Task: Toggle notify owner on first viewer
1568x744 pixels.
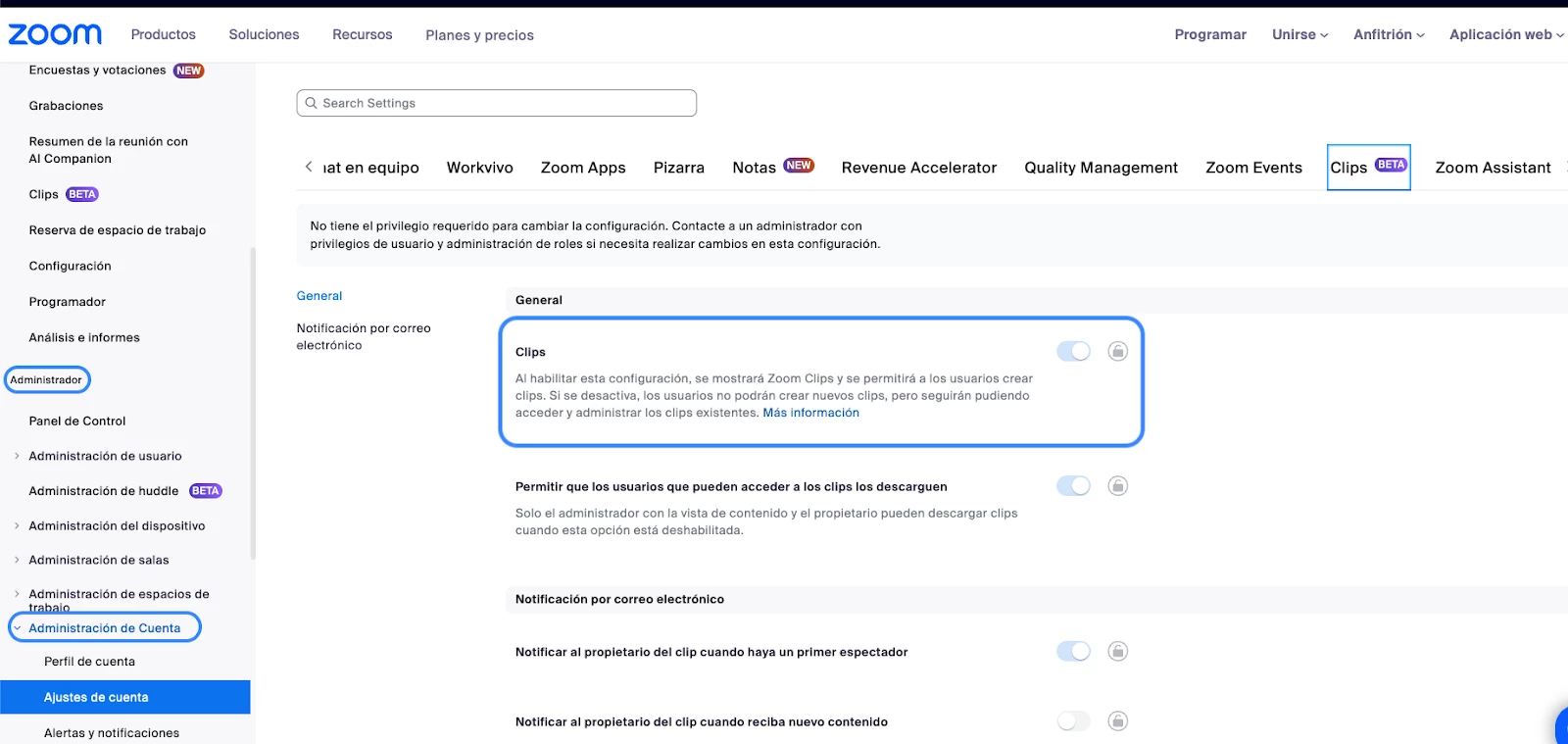Action: click(1073, 651)
